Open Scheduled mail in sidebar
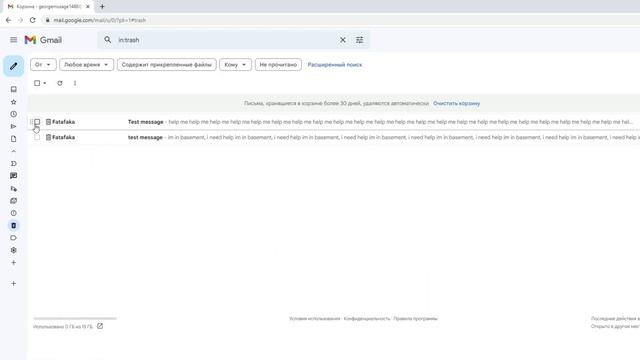This screenshot has height=360, width=640. [x=13, y=189]
